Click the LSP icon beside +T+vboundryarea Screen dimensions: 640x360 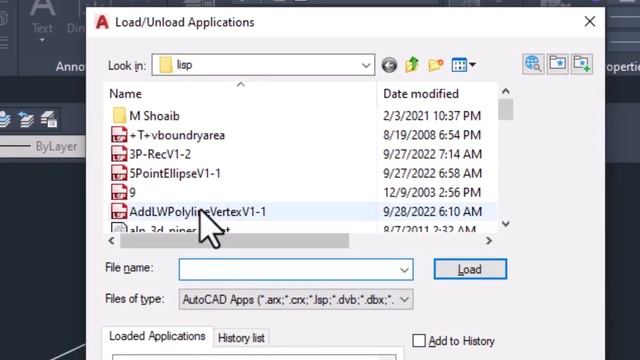pos(119,135)
